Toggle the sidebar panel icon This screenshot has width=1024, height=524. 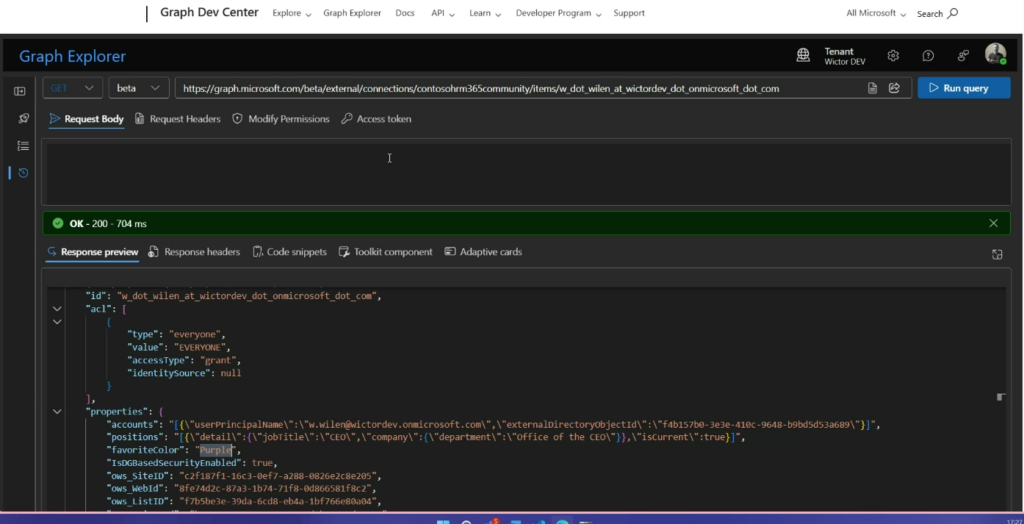pyautogui.click(x=20, y=91)
